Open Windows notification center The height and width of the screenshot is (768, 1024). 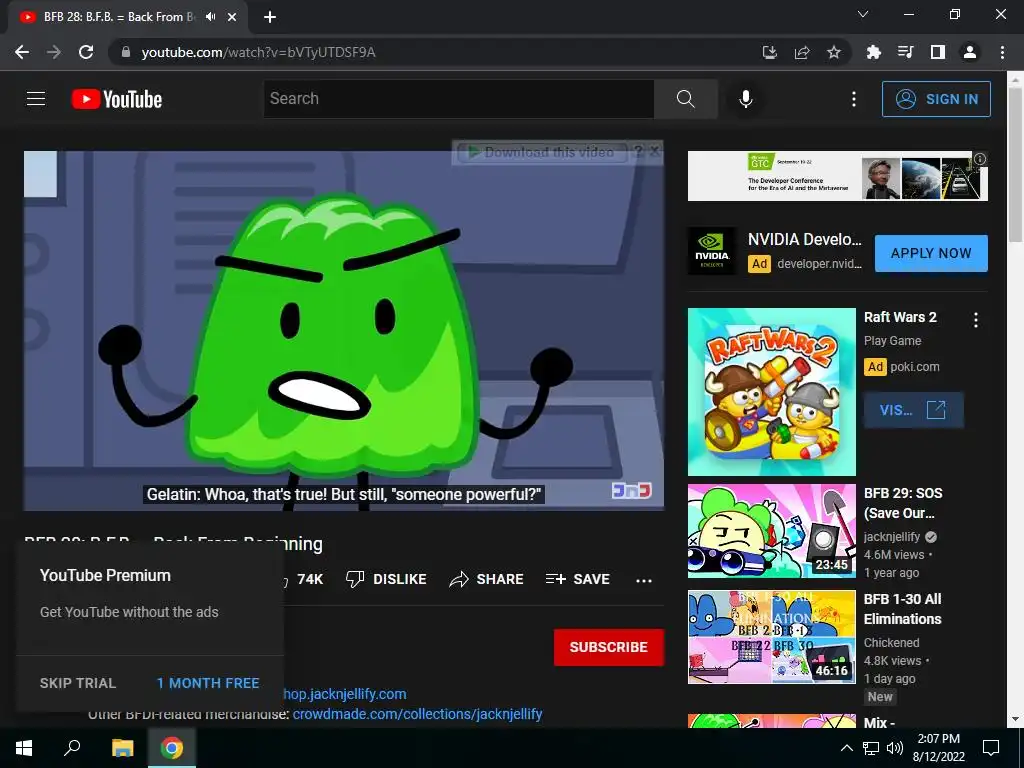click(991, 748)
